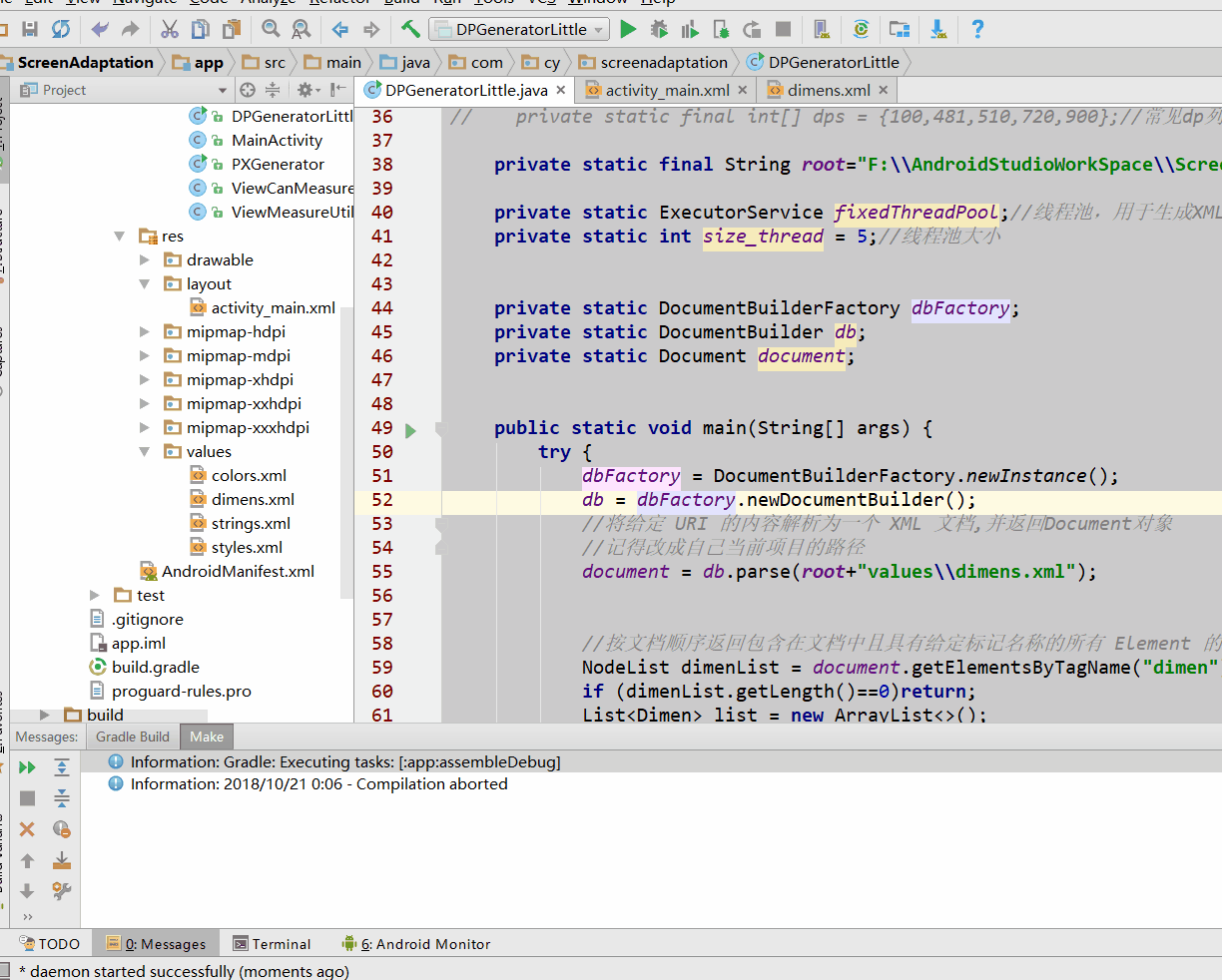This screenshot has width=1222, height=980.
Task: Toggle the Expand All icon in Messages panel
Action: tap(61, 766)
